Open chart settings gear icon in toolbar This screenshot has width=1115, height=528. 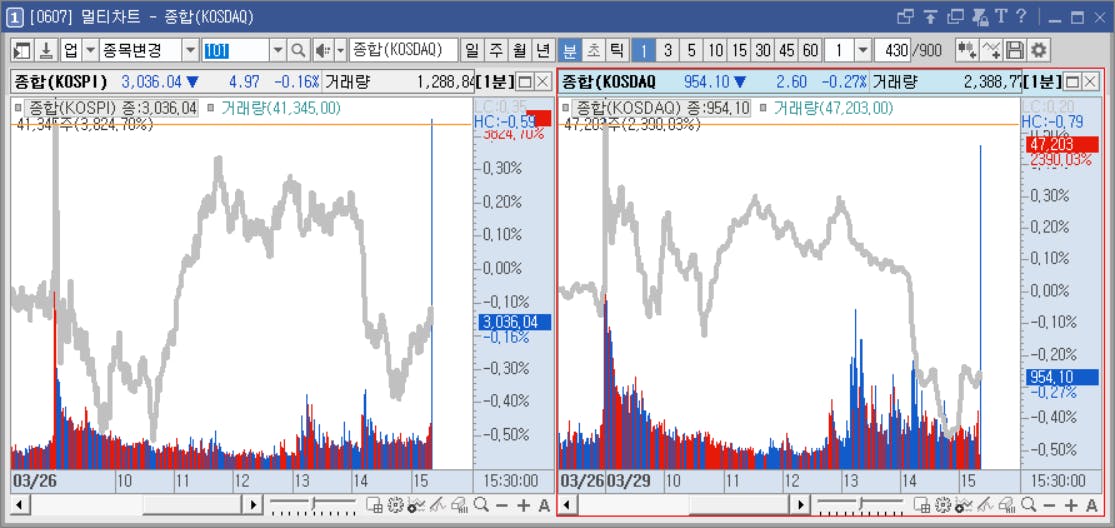click(x=1039, y=50)
